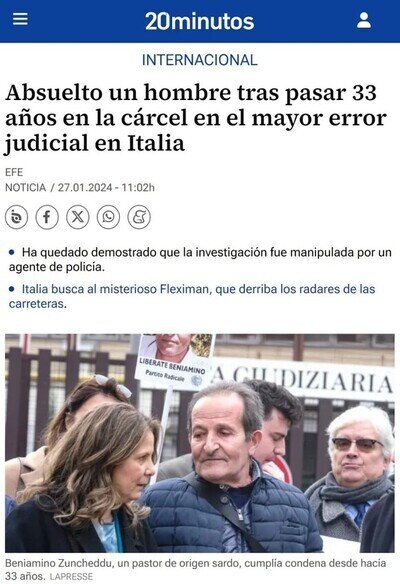Open the hamburger navigation menu
This screenshot has height=584, width=400.
[20, 19]
